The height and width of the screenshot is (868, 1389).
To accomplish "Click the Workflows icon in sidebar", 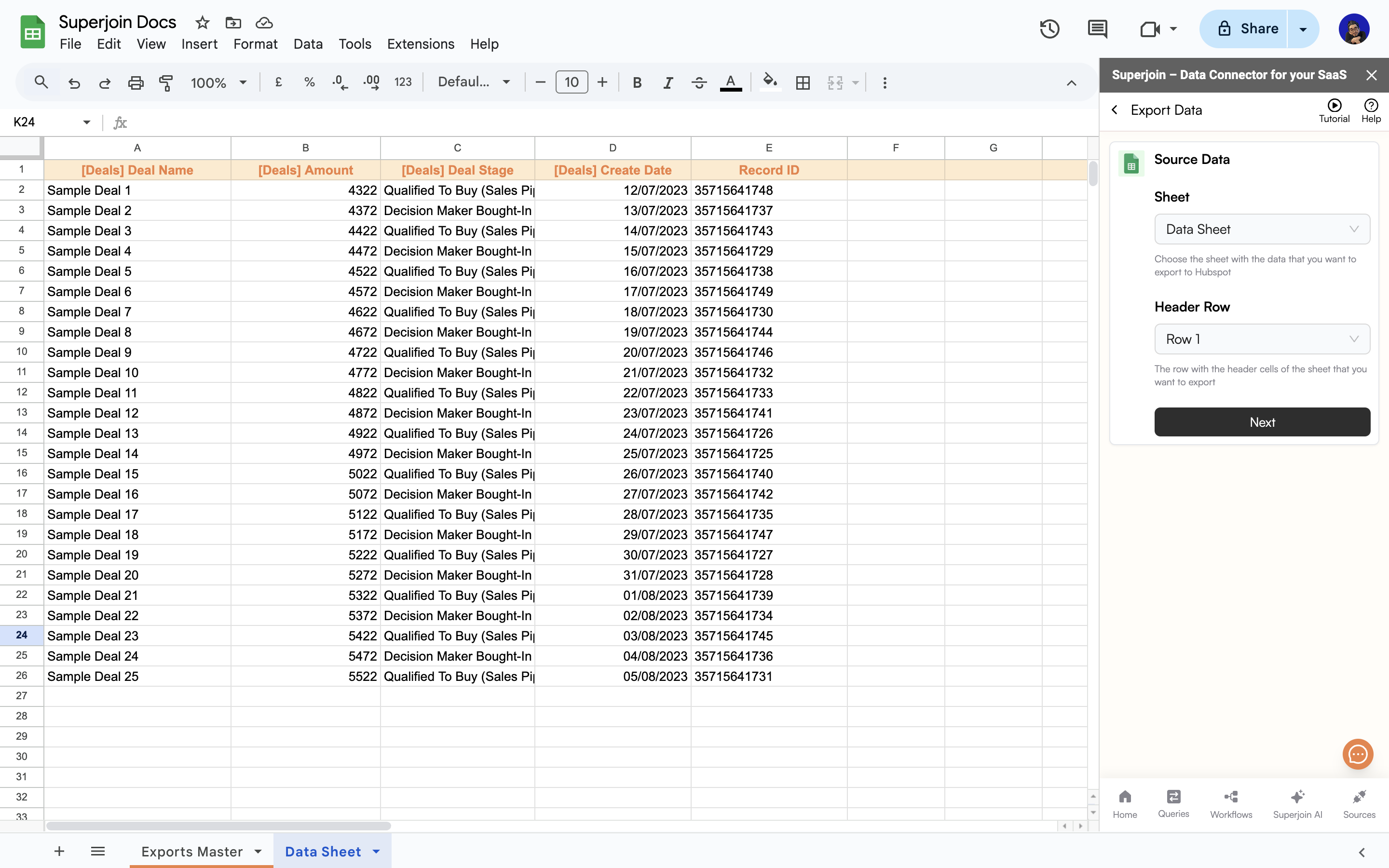I will (1231, 797).
